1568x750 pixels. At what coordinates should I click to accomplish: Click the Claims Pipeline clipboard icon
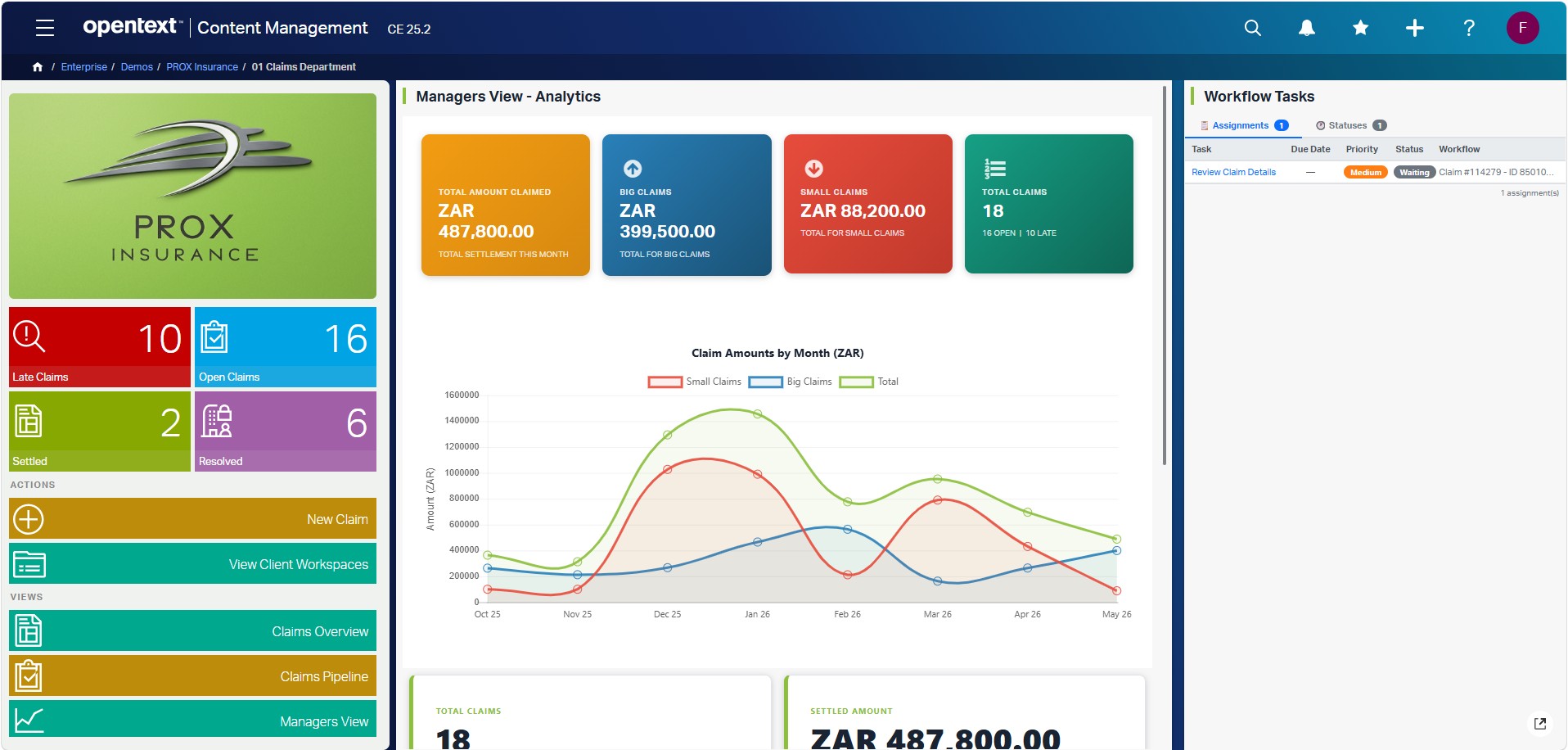pos(29,676)
